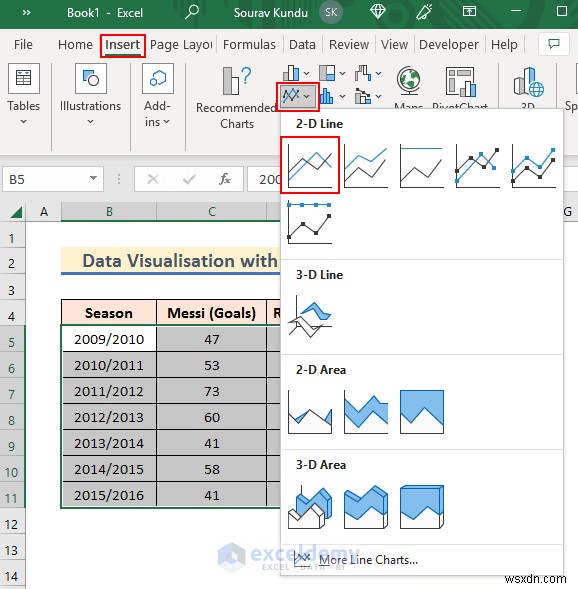Image resolution: width=578 pixels, height=589 pixels.
Task: Expand the Add-ins group
Action: coord(158,95)
